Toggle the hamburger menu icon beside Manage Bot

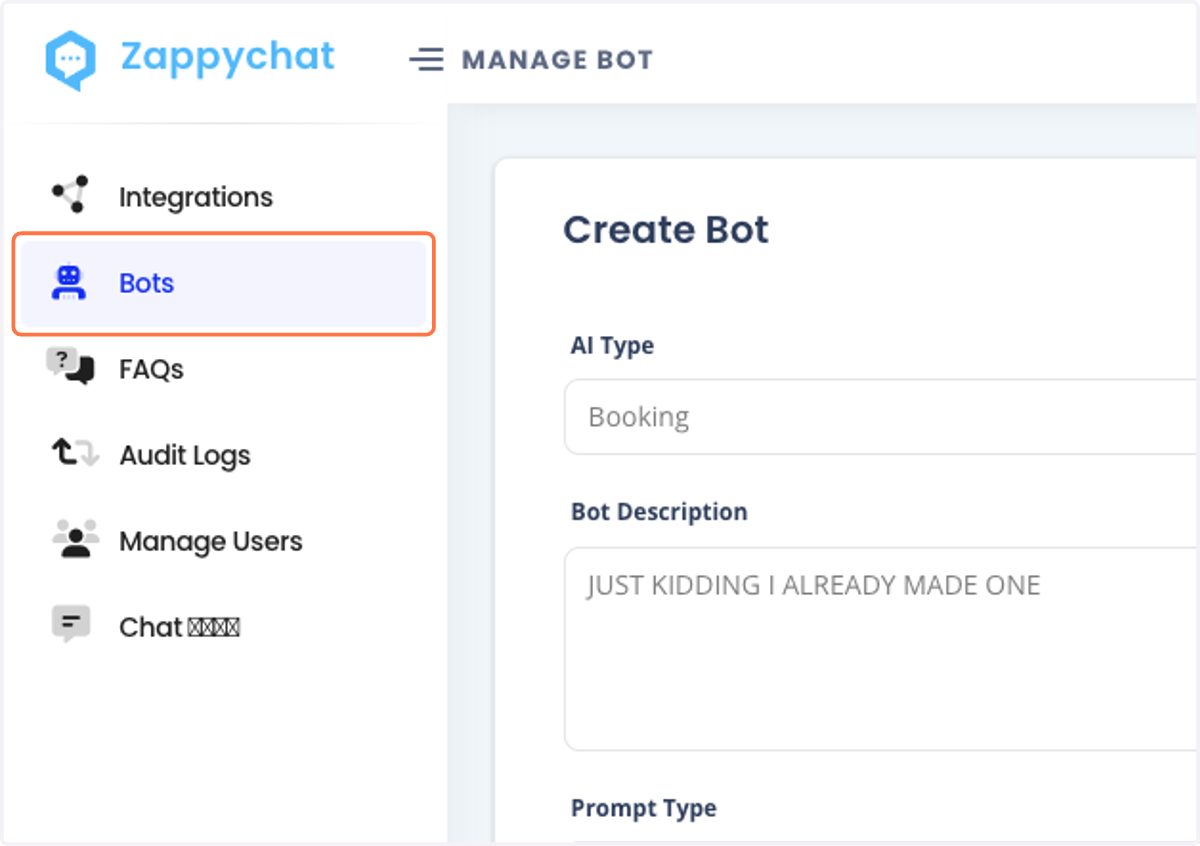(426, 60)
